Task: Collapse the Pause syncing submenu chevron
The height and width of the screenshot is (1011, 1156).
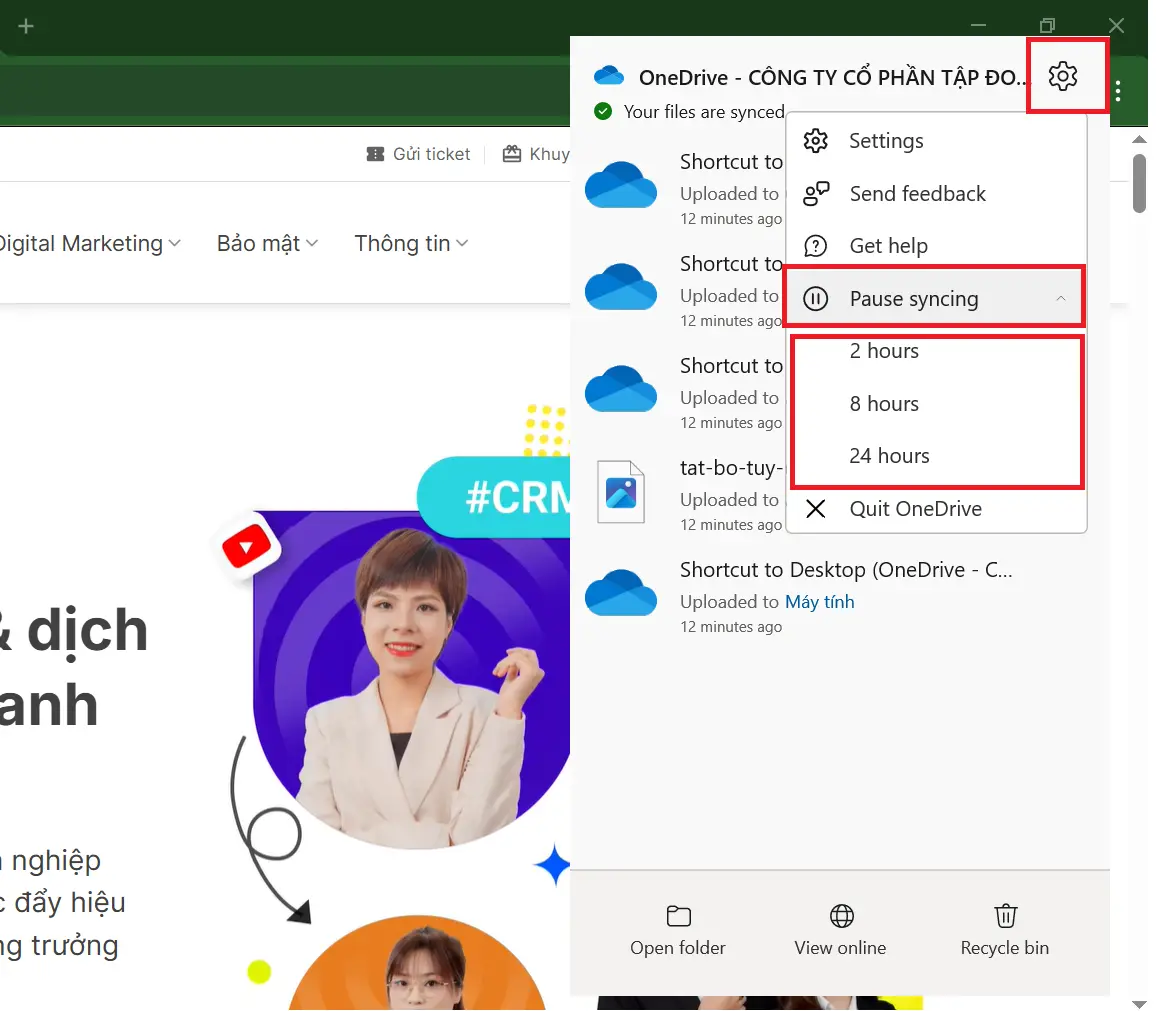Action: pyautogui.click(x=1061, y=299)
